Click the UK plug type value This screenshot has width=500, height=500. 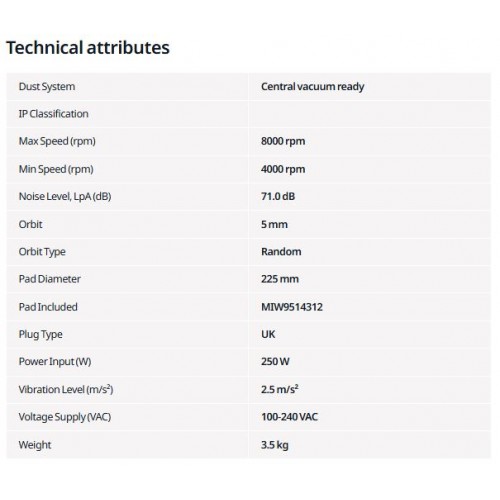pos(268,334)
